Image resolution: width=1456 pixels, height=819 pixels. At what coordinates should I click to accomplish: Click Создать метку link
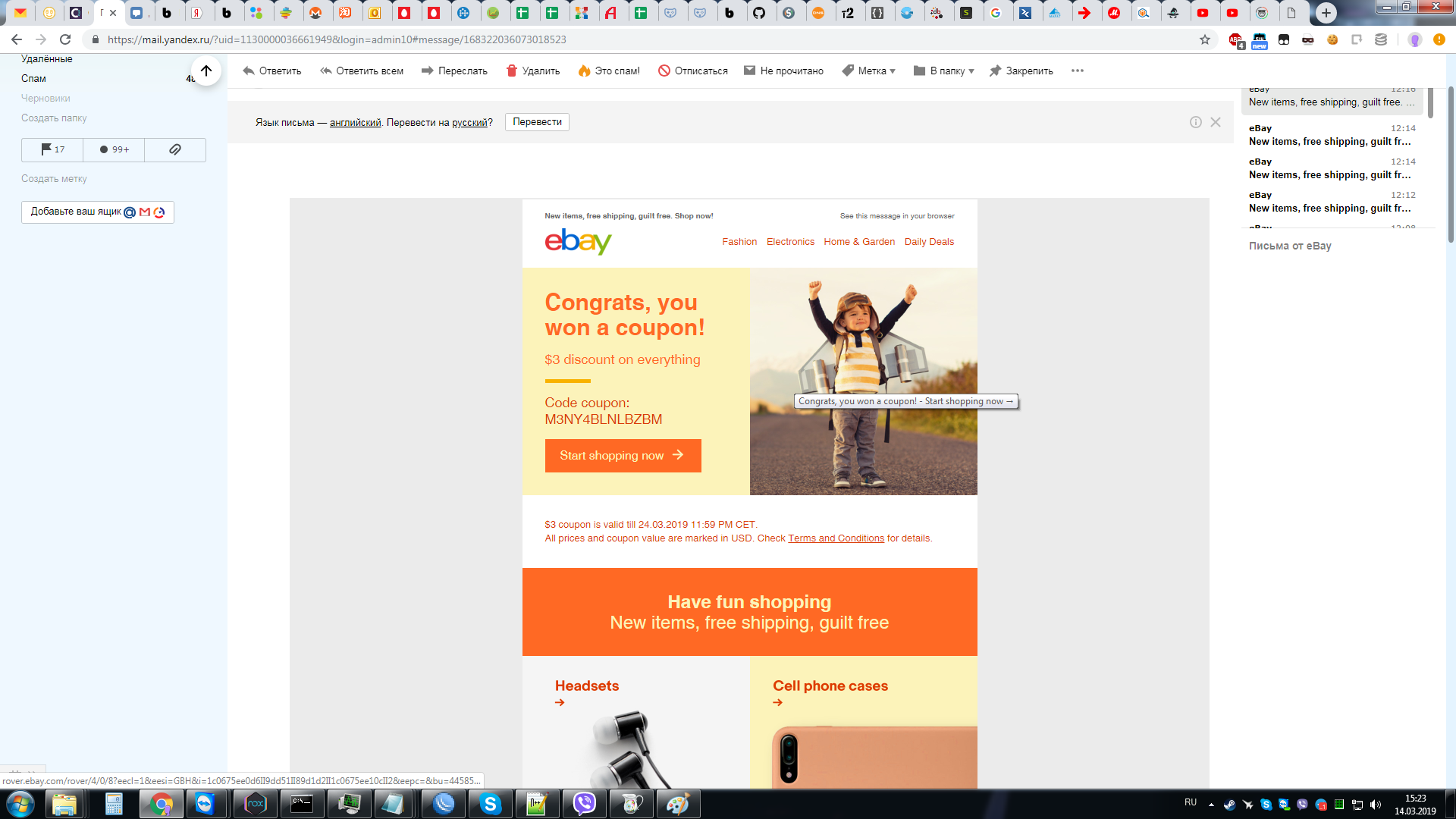(x=54, y=178)
